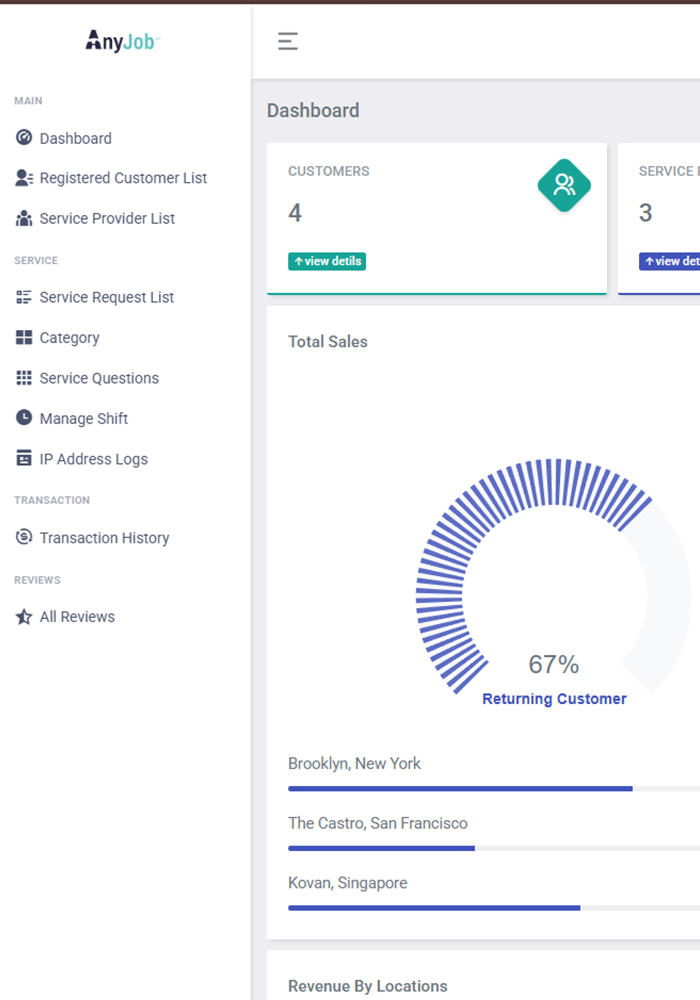Click the AnyJob logo
Screen dimensions: 700x1000
tap(123, 41)
